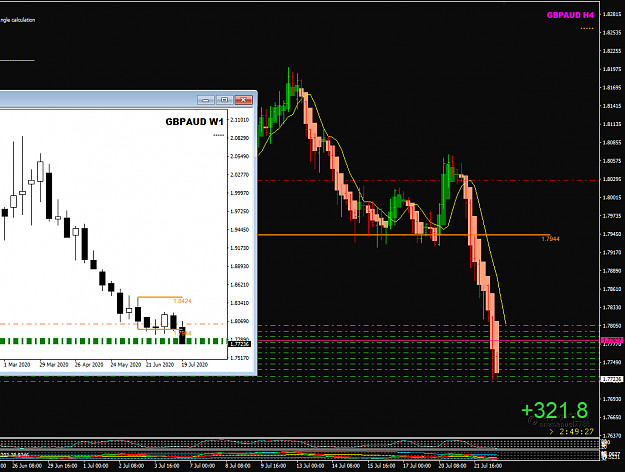Image resolution: width=625 pixels, height=472 pixels.
Task: Click the GBPAUD H4 chart title
Action: click(x=570, y=15)
